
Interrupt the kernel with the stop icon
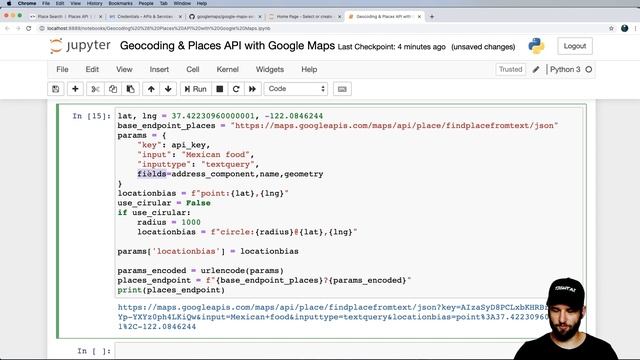pos(220,89)
